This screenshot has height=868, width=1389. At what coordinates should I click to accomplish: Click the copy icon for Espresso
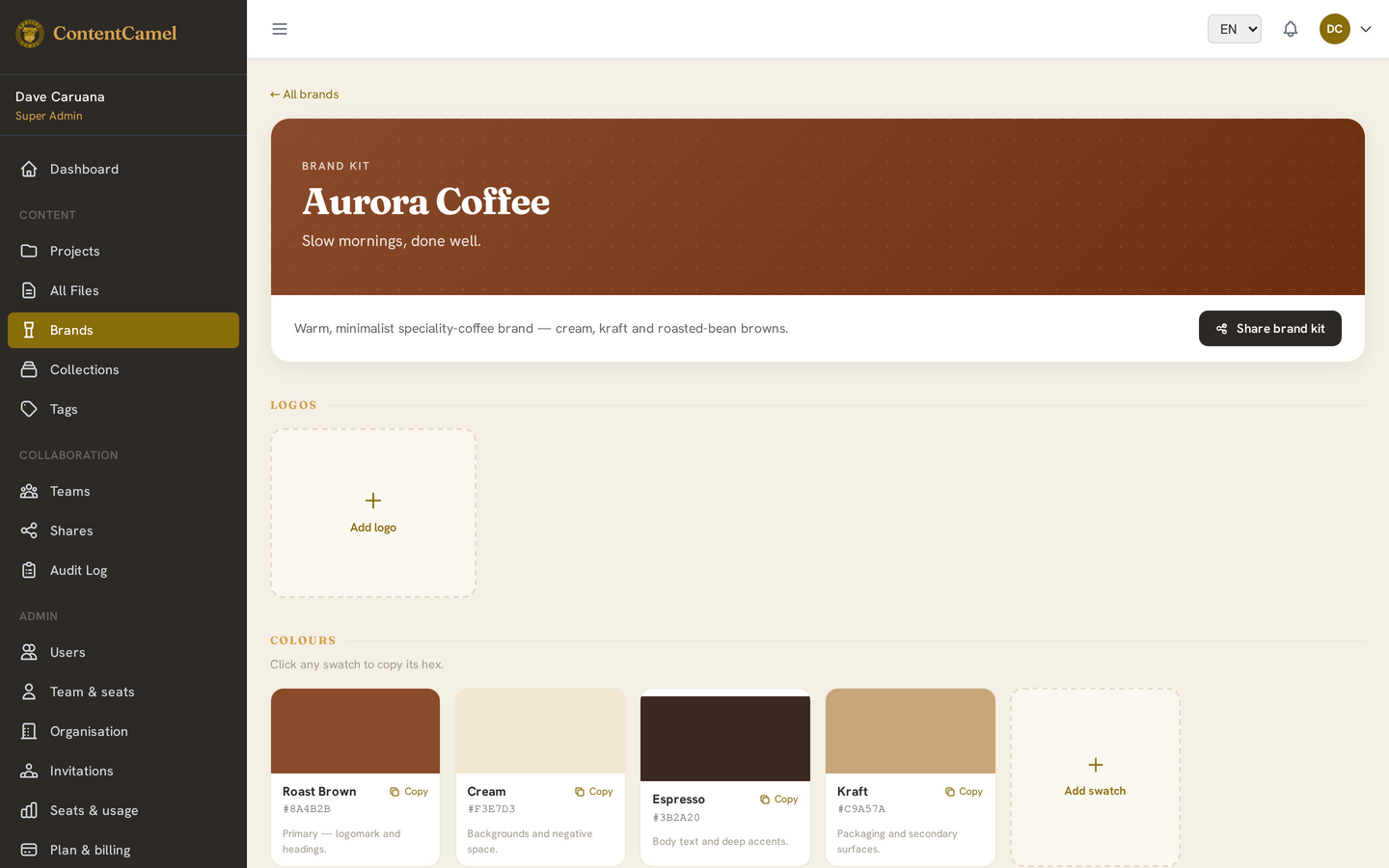(765, 800)
